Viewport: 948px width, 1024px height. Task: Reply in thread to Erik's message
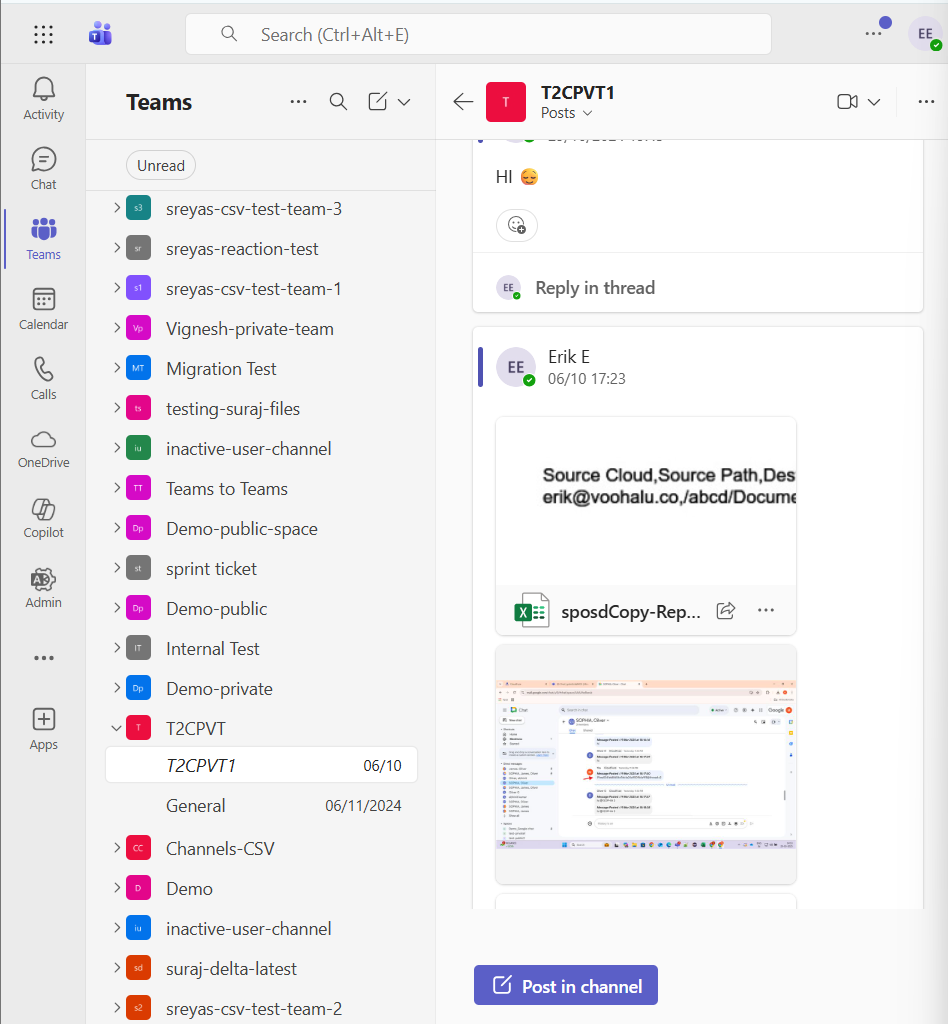pyautogui.click(x=594, y=287)
